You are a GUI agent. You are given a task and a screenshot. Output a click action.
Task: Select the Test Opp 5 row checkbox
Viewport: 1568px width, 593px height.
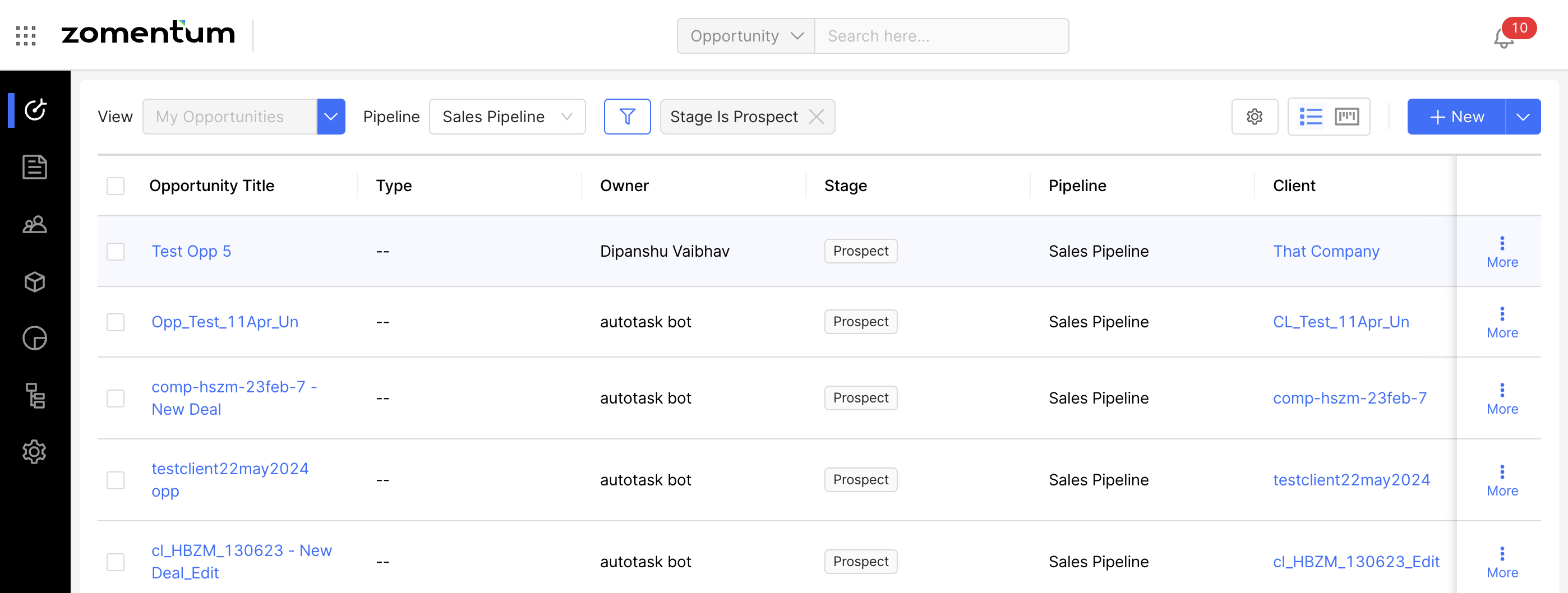[x=116, y=251]
